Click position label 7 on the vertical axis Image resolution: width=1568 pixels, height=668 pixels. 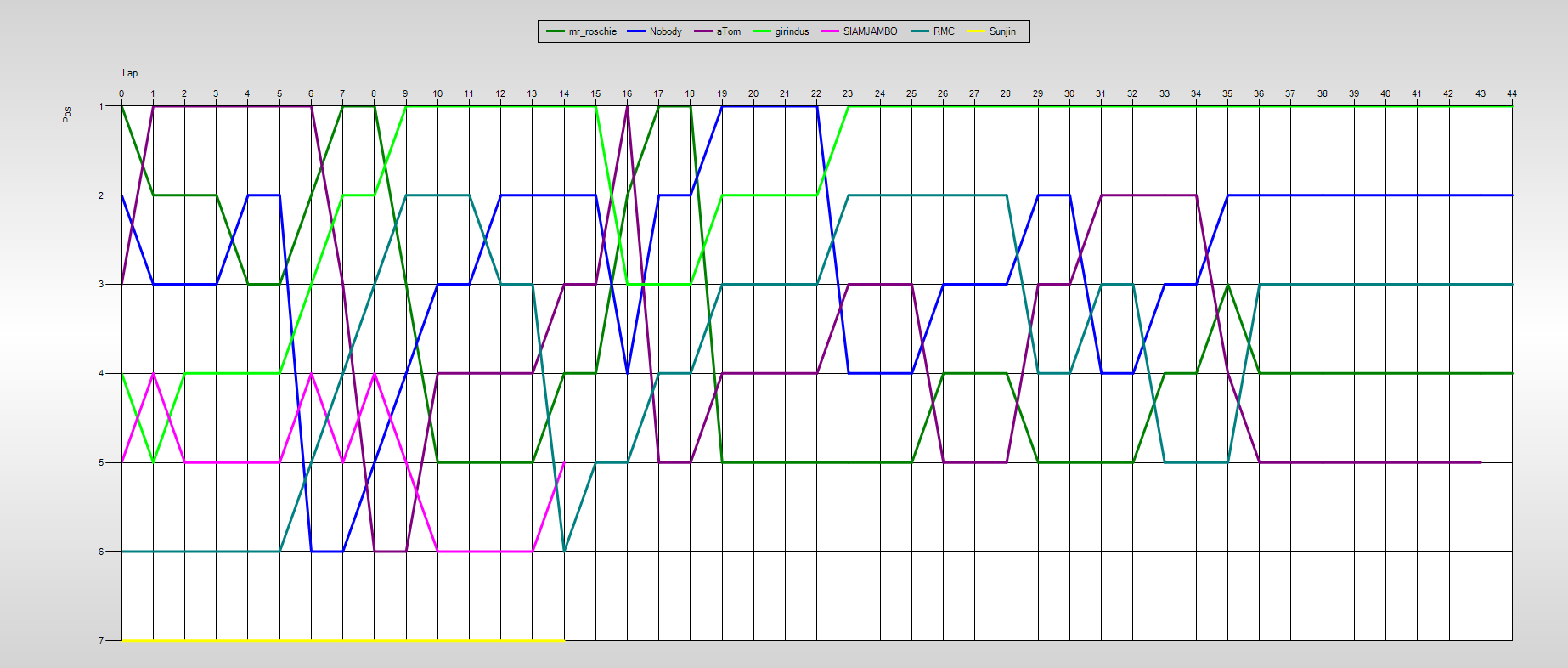[101, 641]
